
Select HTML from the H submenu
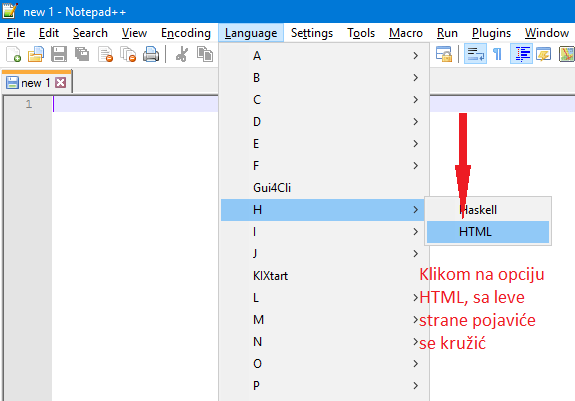click(488, 232)
